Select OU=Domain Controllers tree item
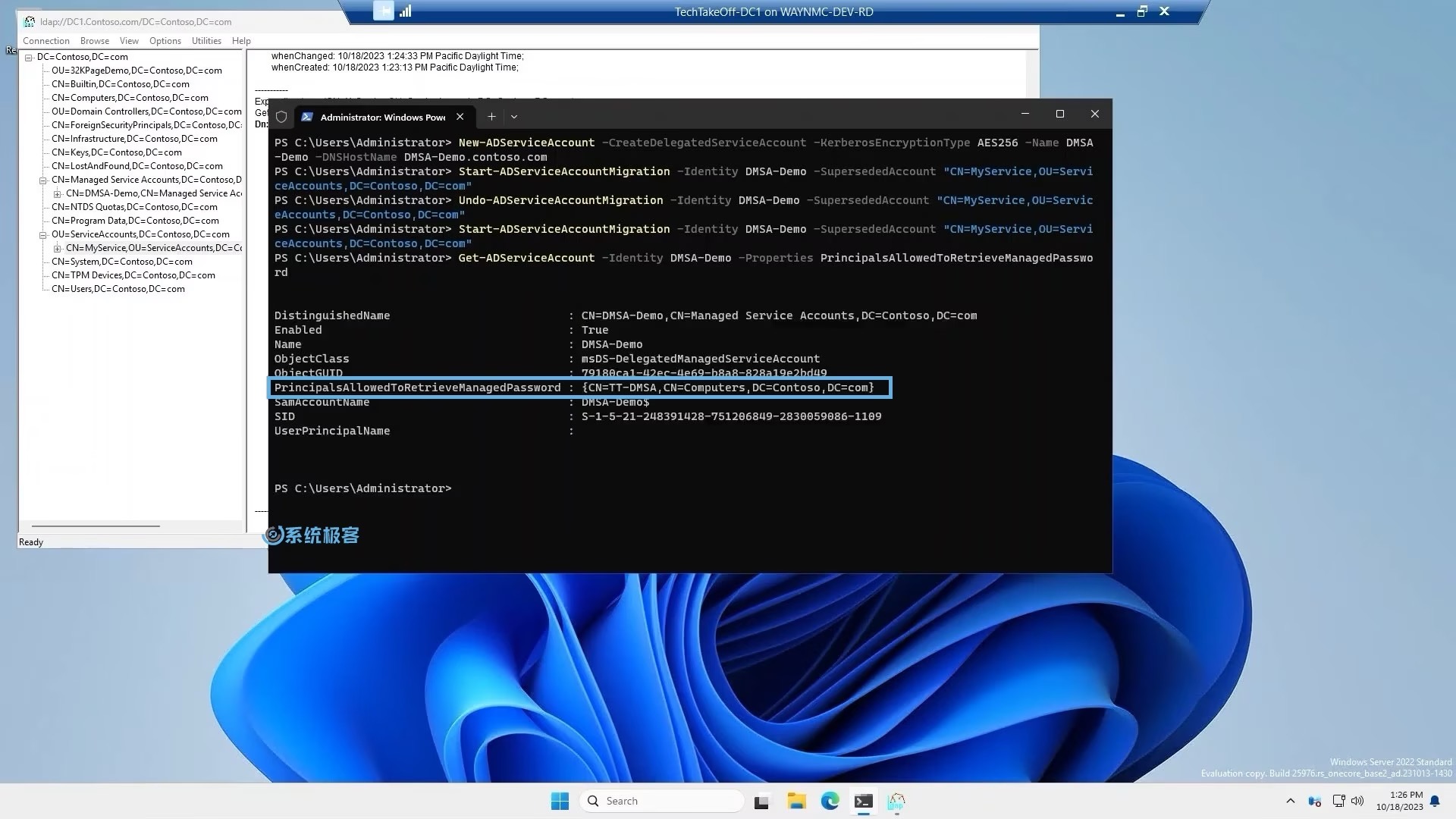This screenshot has height=819, width=1456. tap(146, 111)
